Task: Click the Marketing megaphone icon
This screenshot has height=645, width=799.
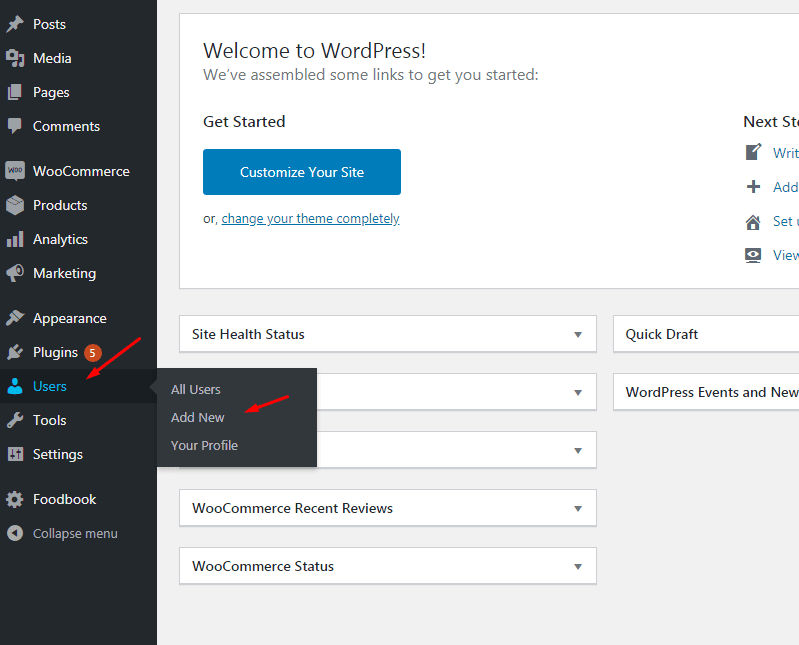Action: pyautogui.click(x=15, y=273)
